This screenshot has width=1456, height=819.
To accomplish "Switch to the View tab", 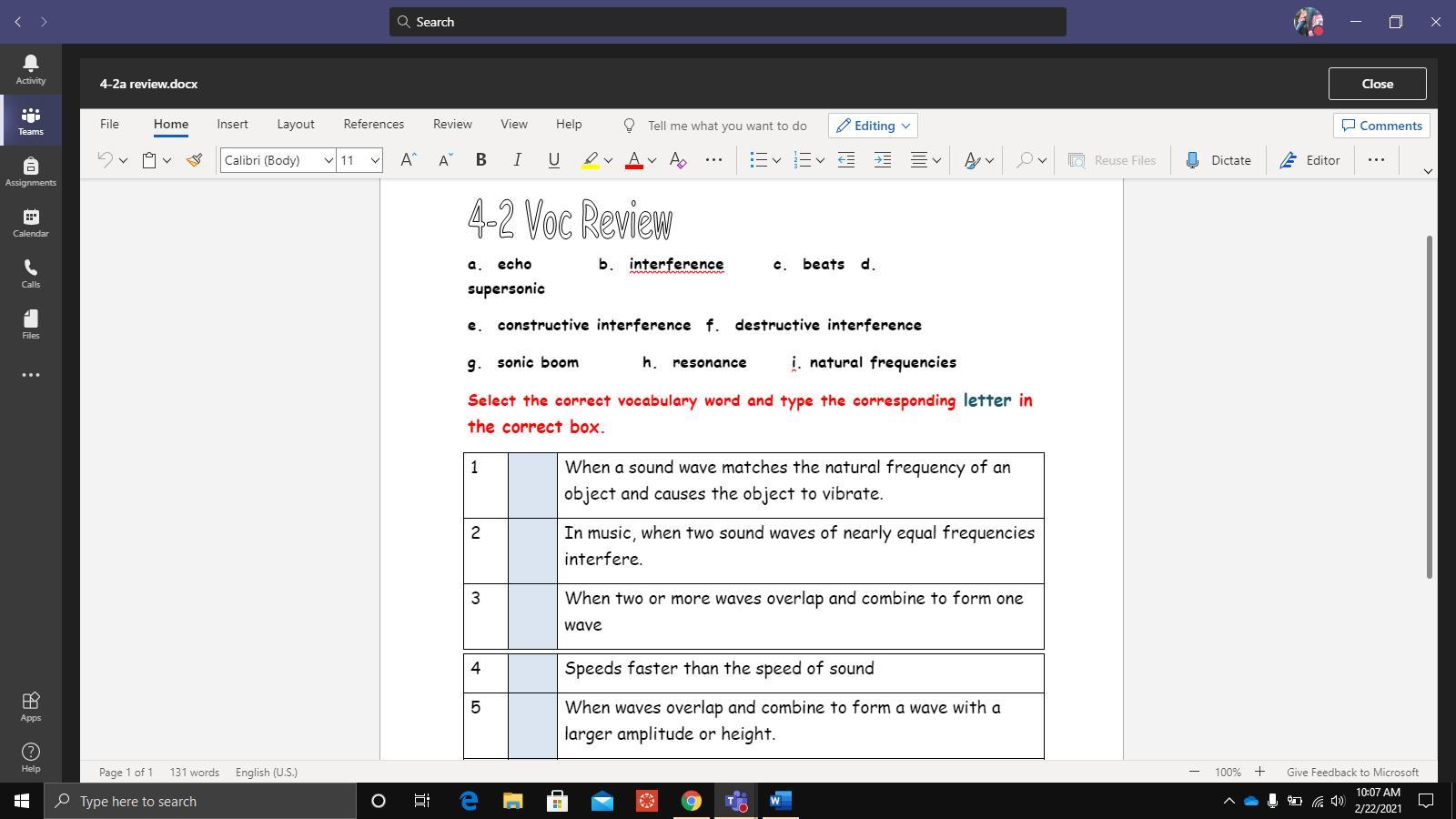I will pos(514,124).
